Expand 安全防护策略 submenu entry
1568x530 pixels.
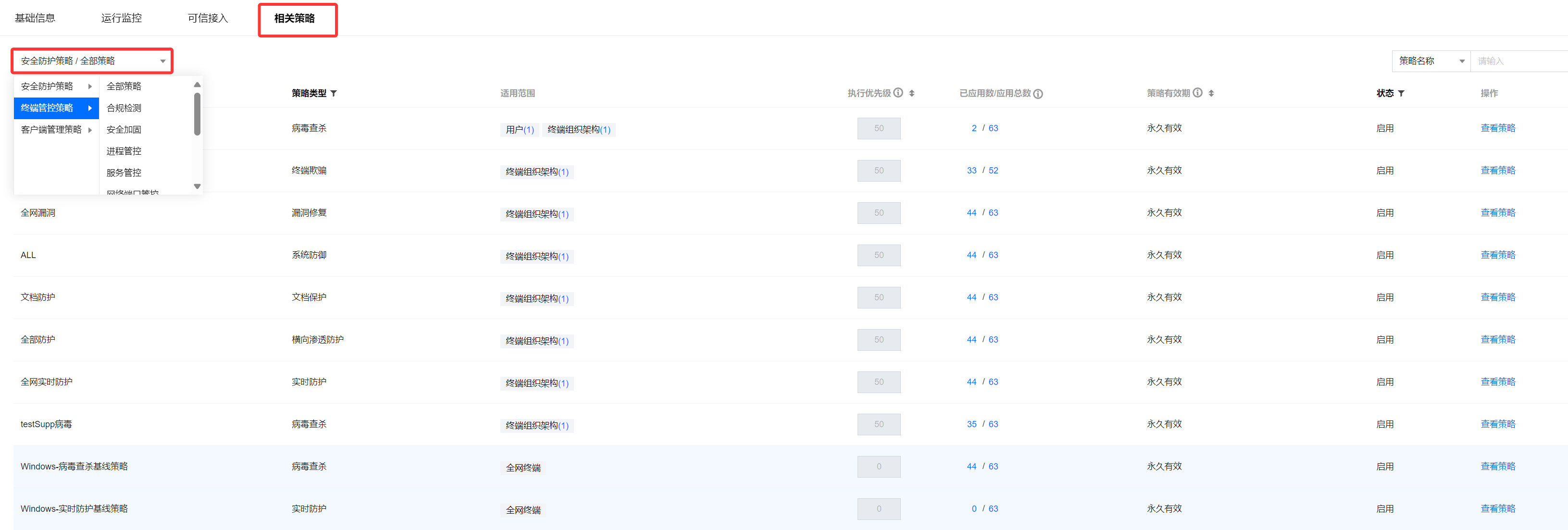click(x=56, y=86)
